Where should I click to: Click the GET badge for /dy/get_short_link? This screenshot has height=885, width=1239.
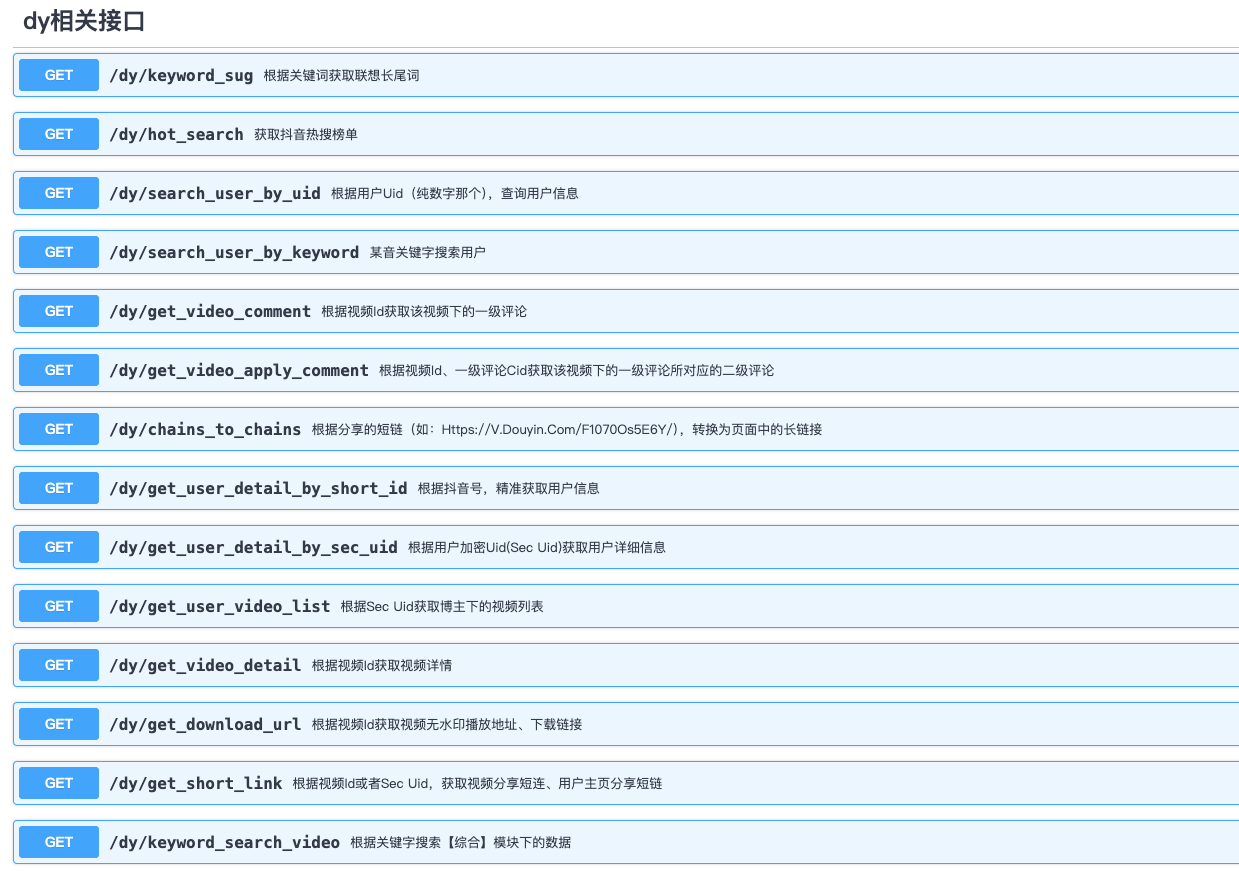[x=59, y=783]
